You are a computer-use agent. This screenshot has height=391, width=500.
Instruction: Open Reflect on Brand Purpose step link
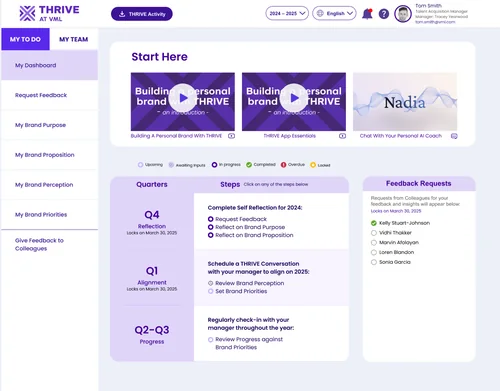250,227
